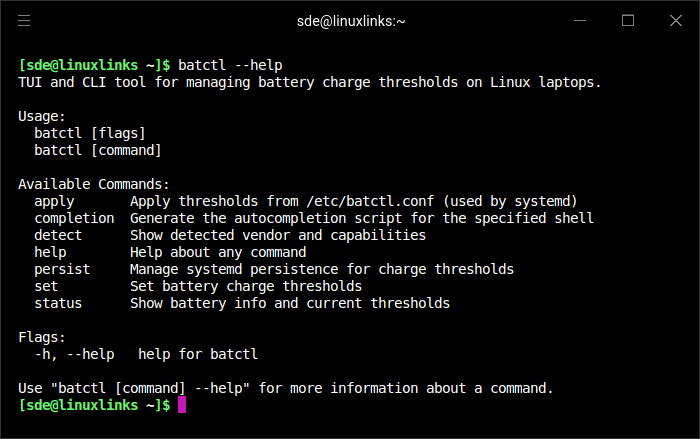This screenshot has width=700, height=439.
Task: Click the 'detect' command name
Action: tap(58, 235)
